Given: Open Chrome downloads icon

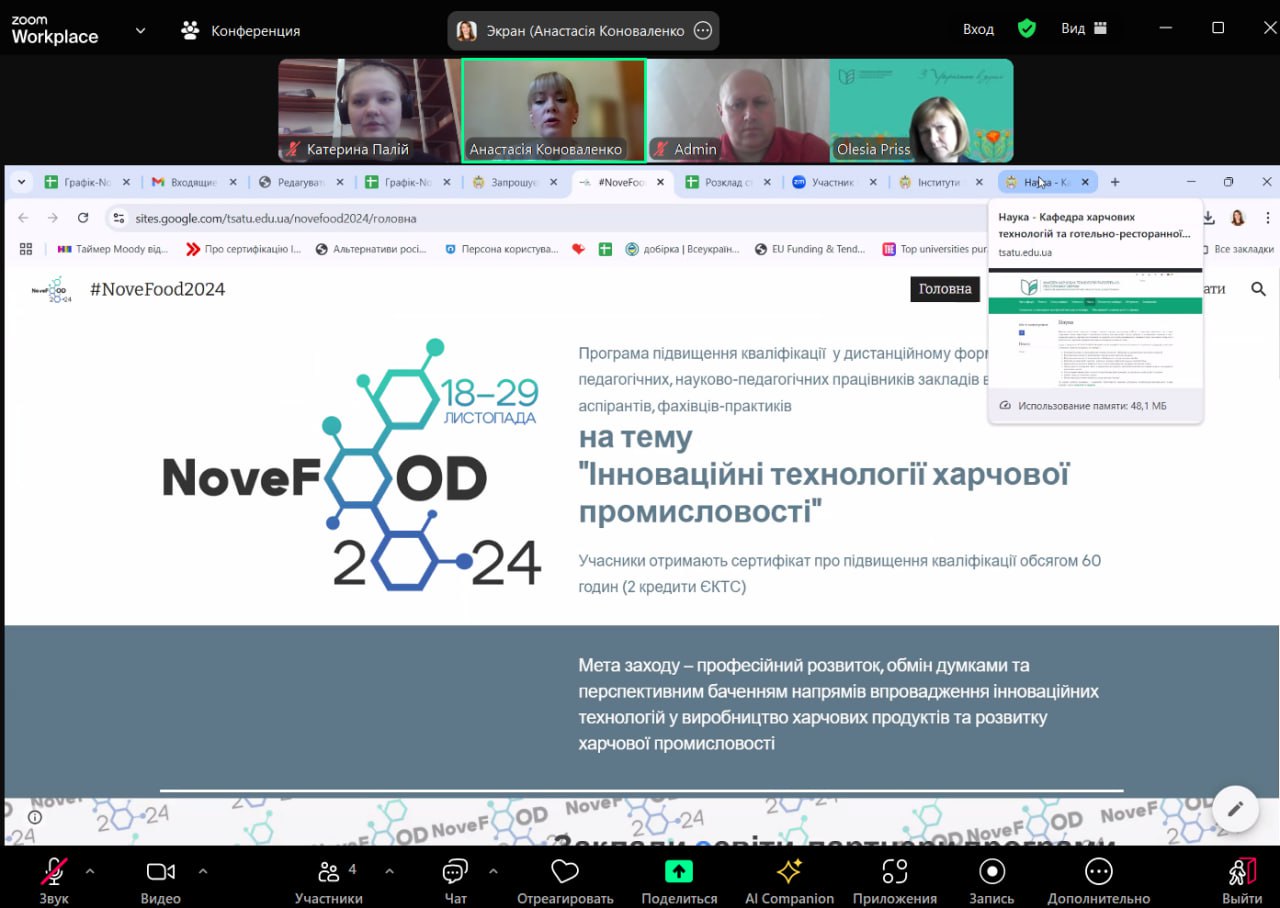Looking at the screenshot, I should coord(1208,218).
